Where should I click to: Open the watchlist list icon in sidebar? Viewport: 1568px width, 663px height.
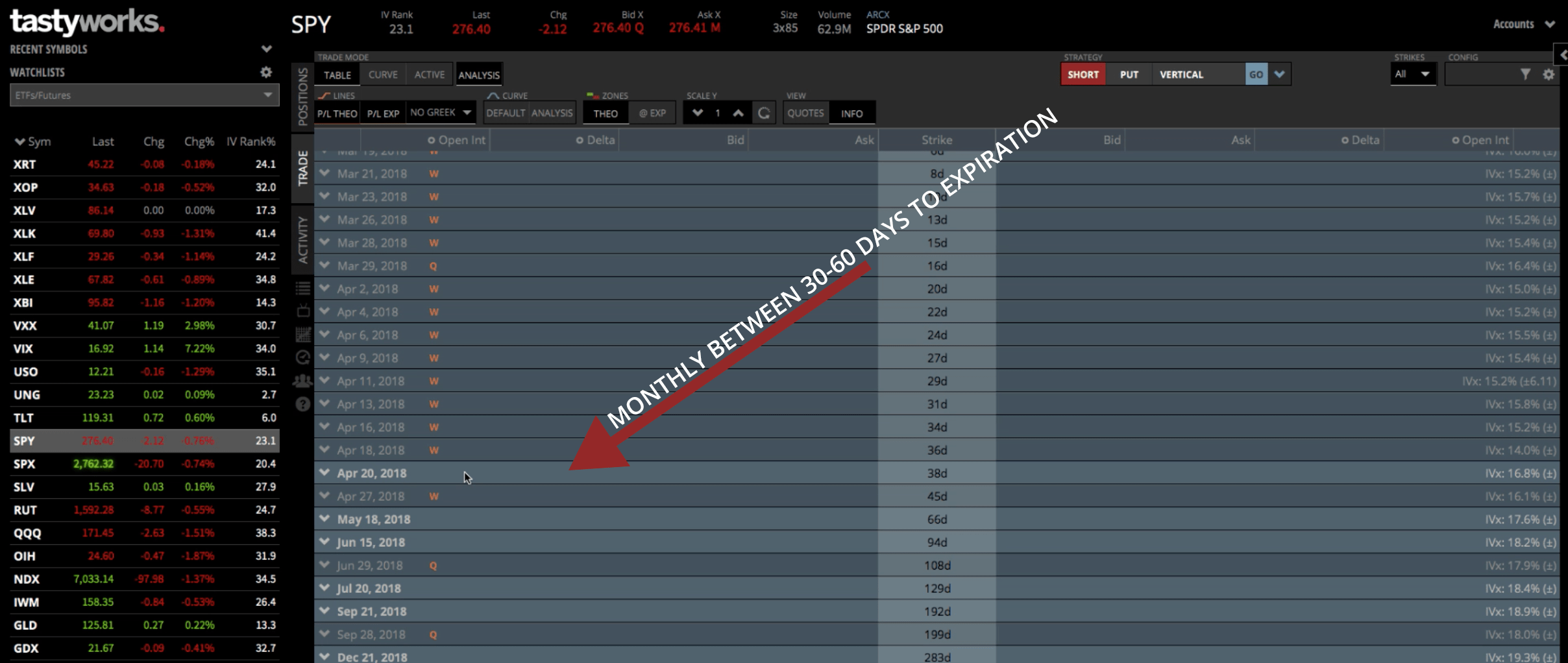tap(302, 288)
